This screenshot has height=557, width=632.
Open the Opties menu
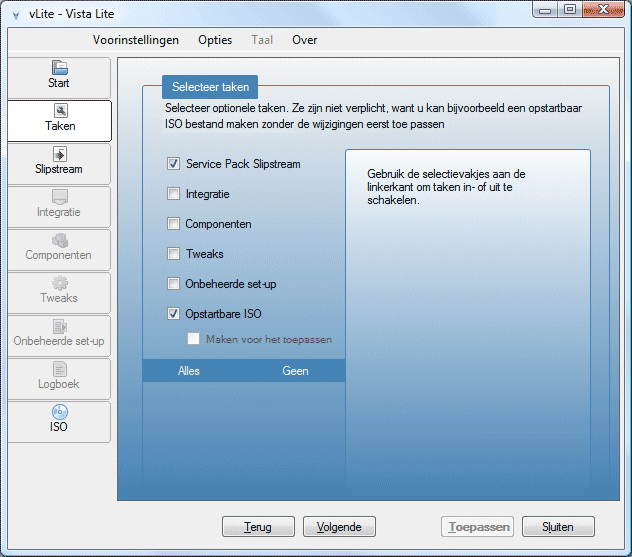coord(215,40)
